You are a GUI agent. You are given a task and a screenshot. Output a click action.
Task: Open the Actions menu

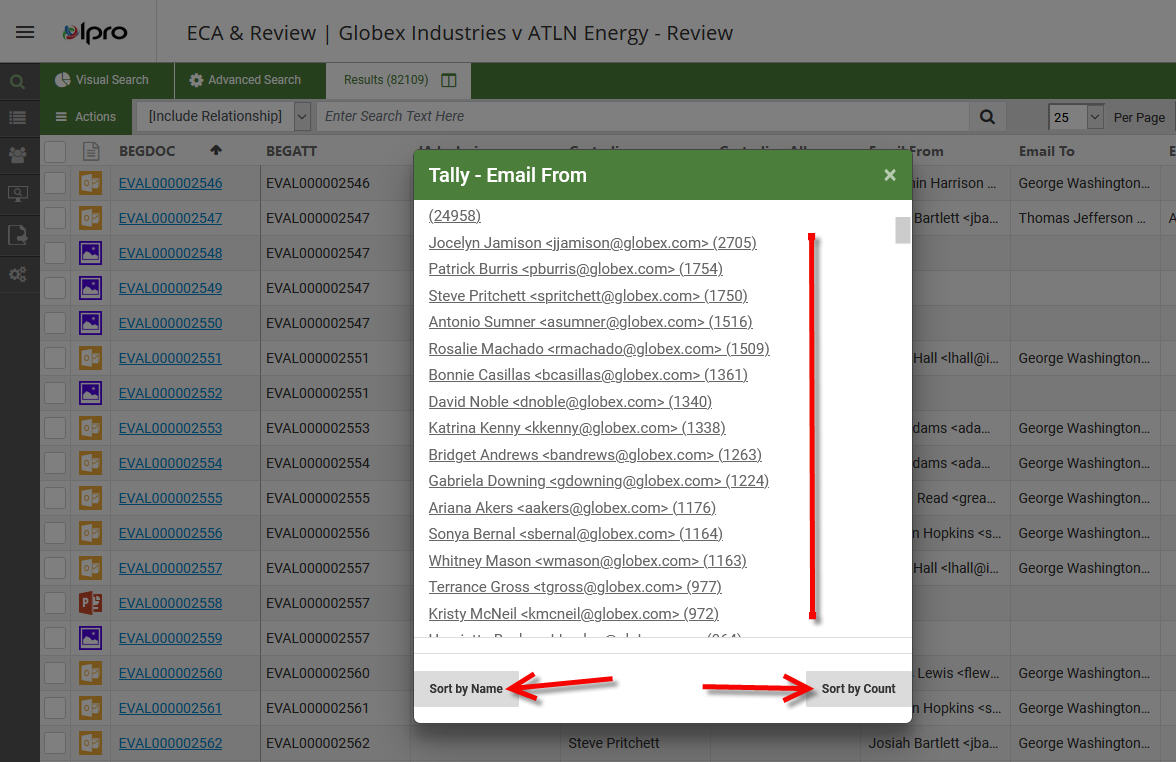click(86, 116)
